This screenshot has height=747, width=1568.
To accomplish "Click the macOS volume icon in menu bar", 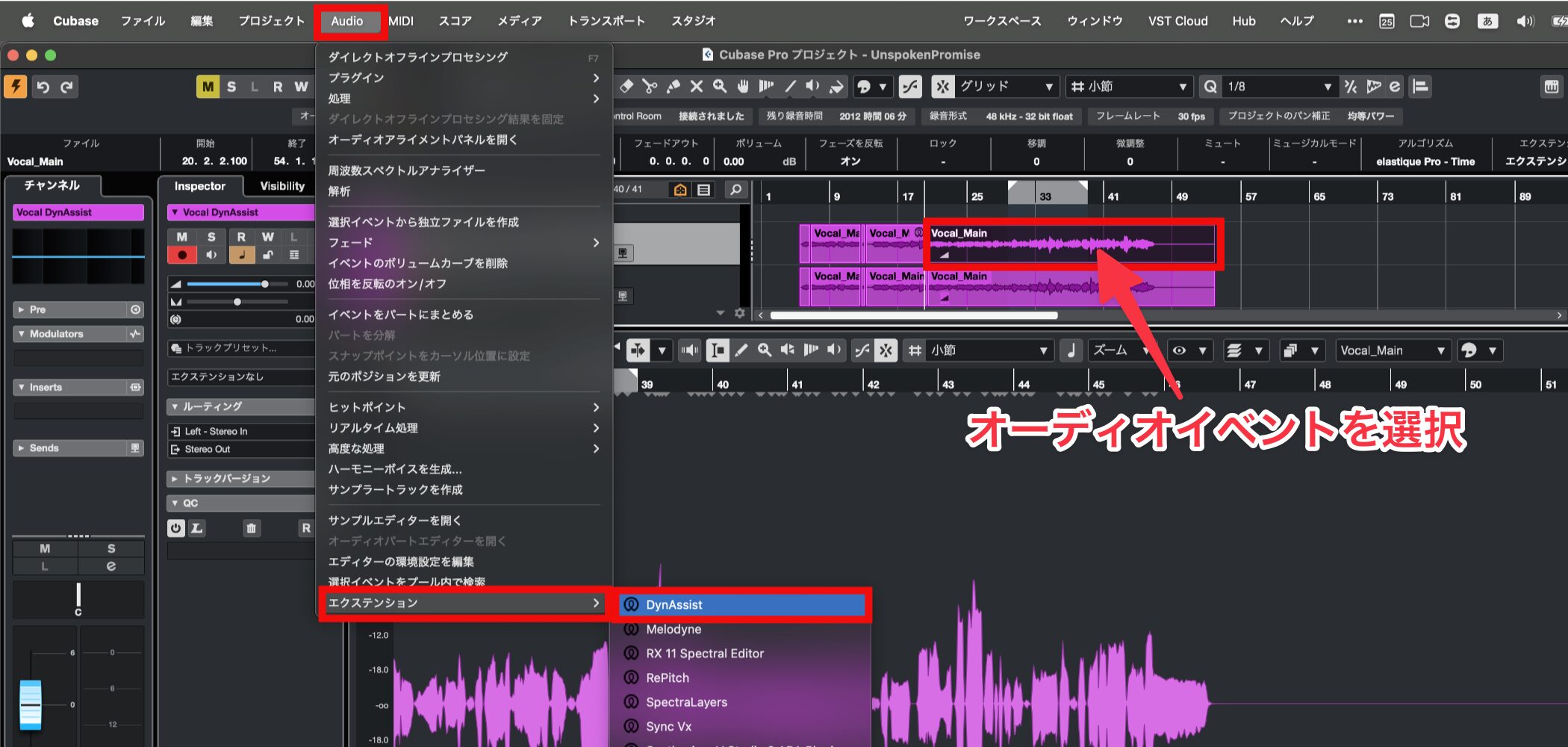I will [1525, 21].
